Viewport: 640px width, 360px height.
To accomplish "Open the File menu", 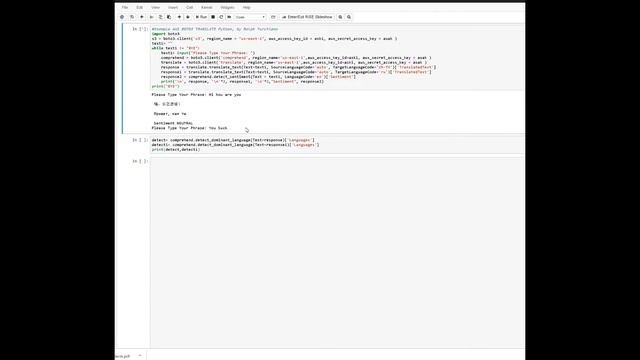I will [x=125, y=7].
